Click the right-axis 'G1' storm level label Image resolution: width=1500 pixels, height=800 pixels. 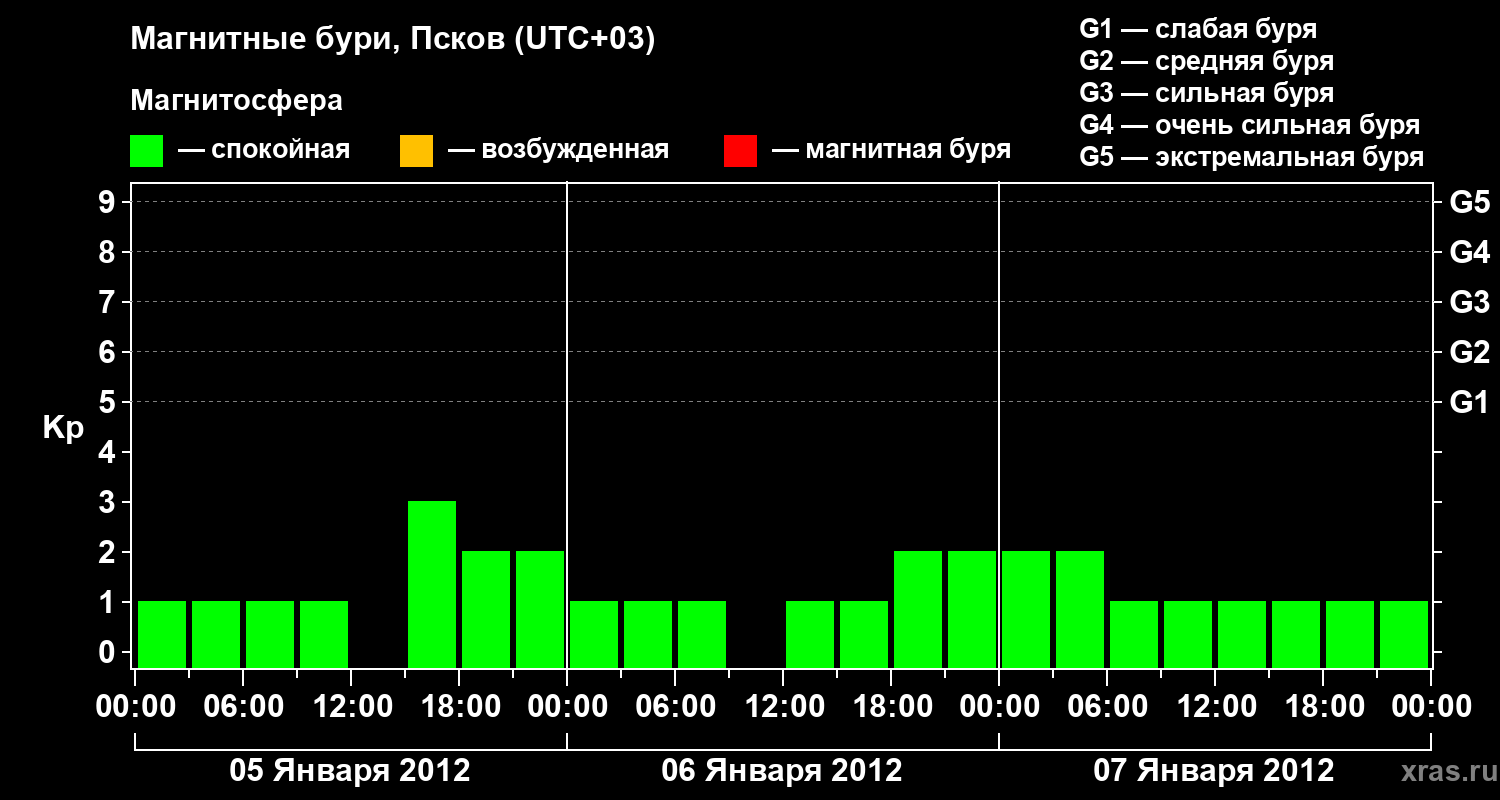pos(1470,402)
